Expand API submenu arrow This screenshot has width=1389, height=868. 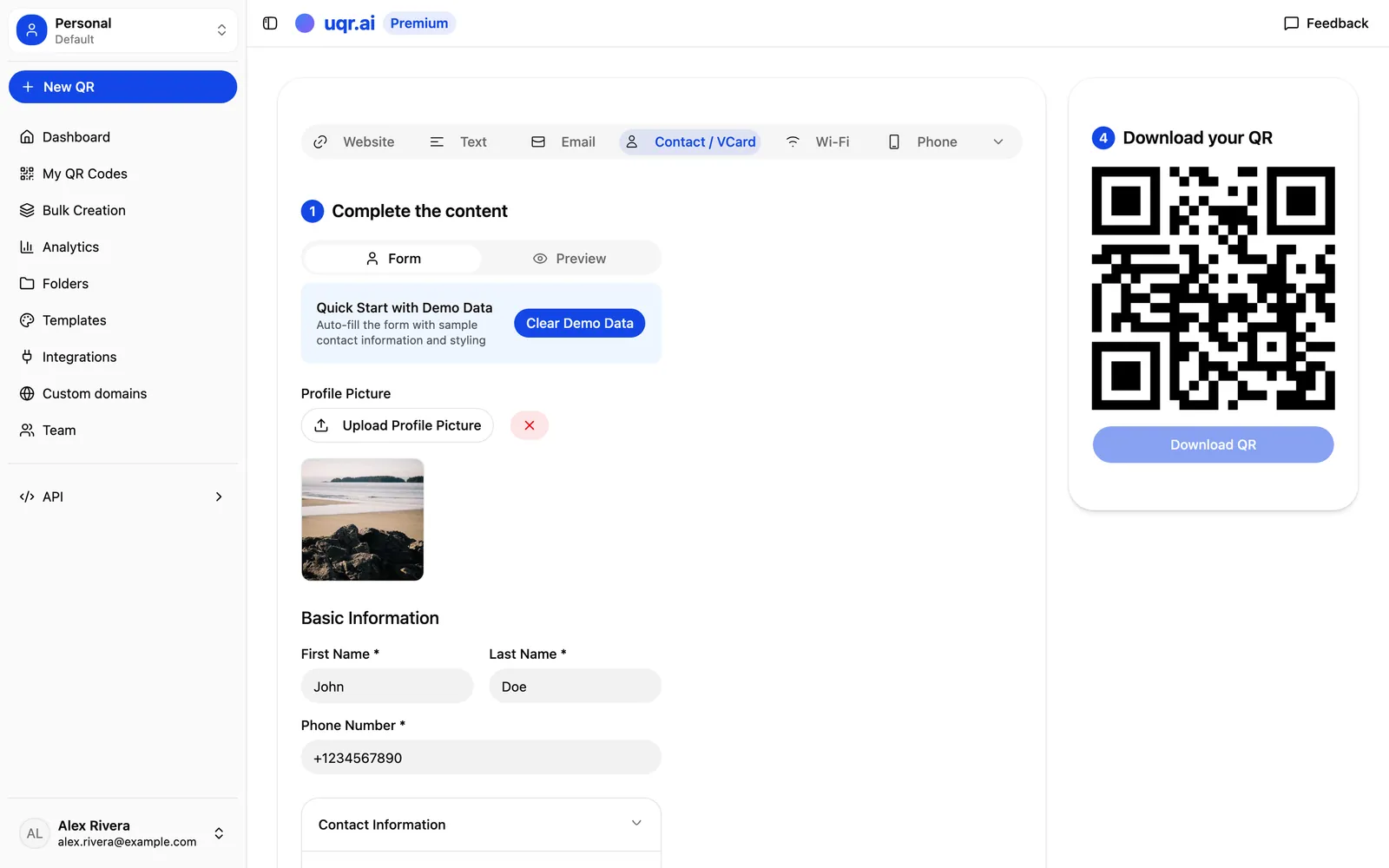[x=219, y=496]
